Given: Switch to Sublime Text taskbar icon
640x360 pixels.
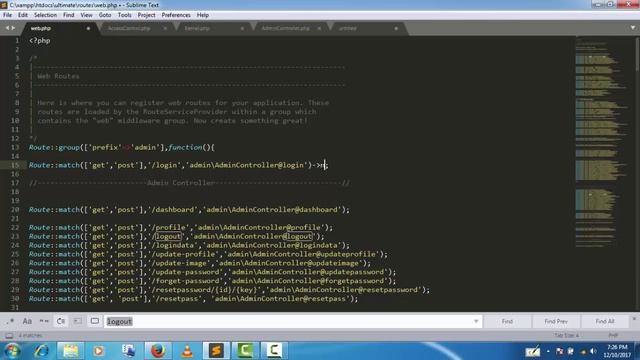Looking at the screenshot, I should tap(216, 351).
